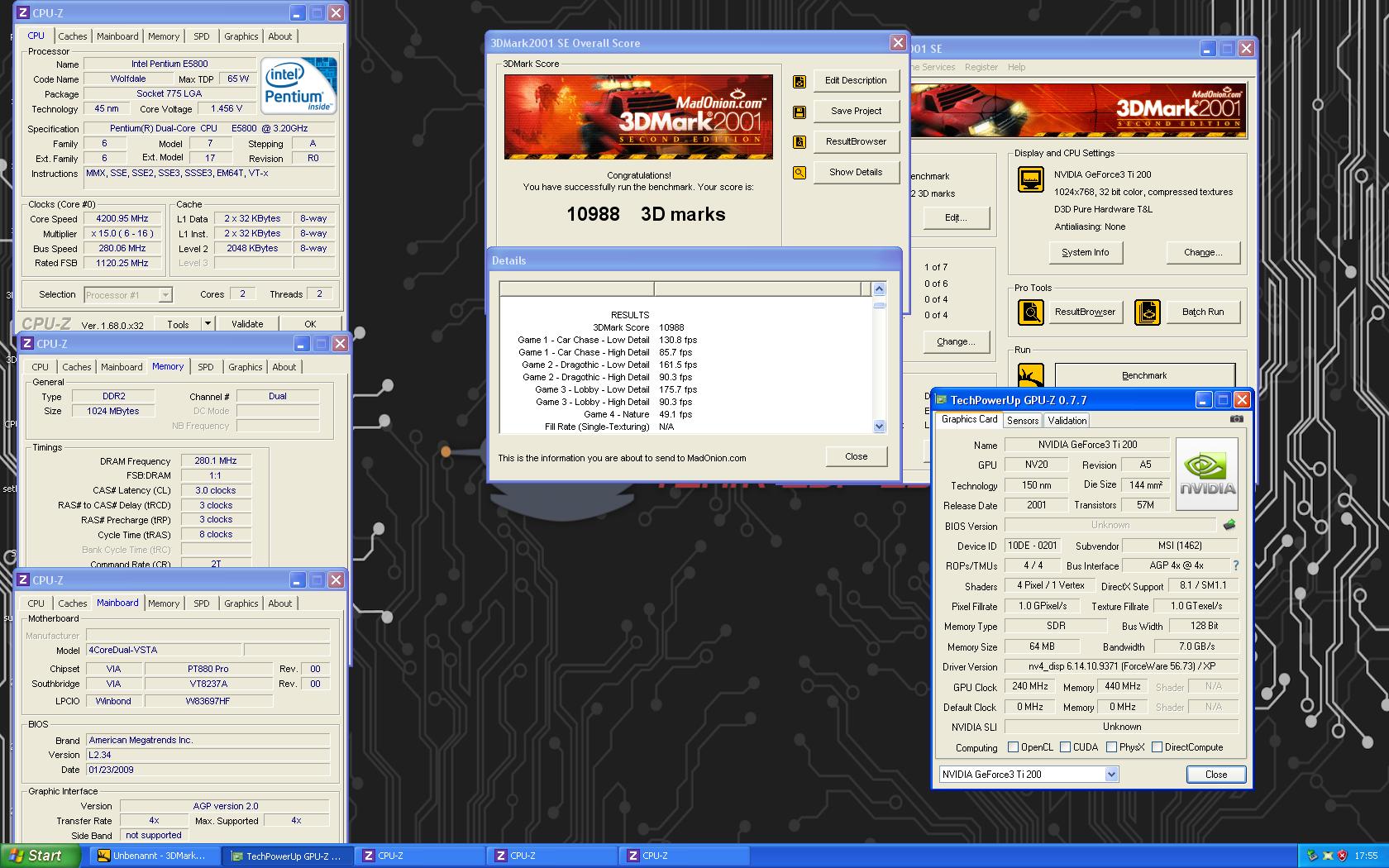Click the NVIDIA logo in GPU-Z
1389x868 pixels.
[x=1207, y=475]
